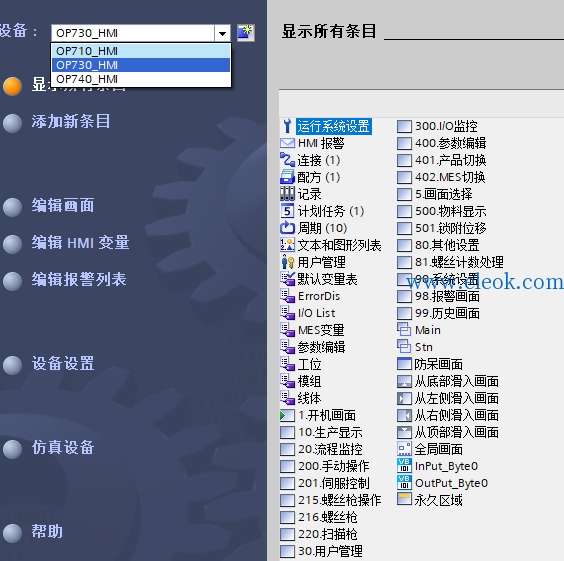Open the 用户管理 user icon
This screenshot has height=561, width=564.
coord(287,262)
